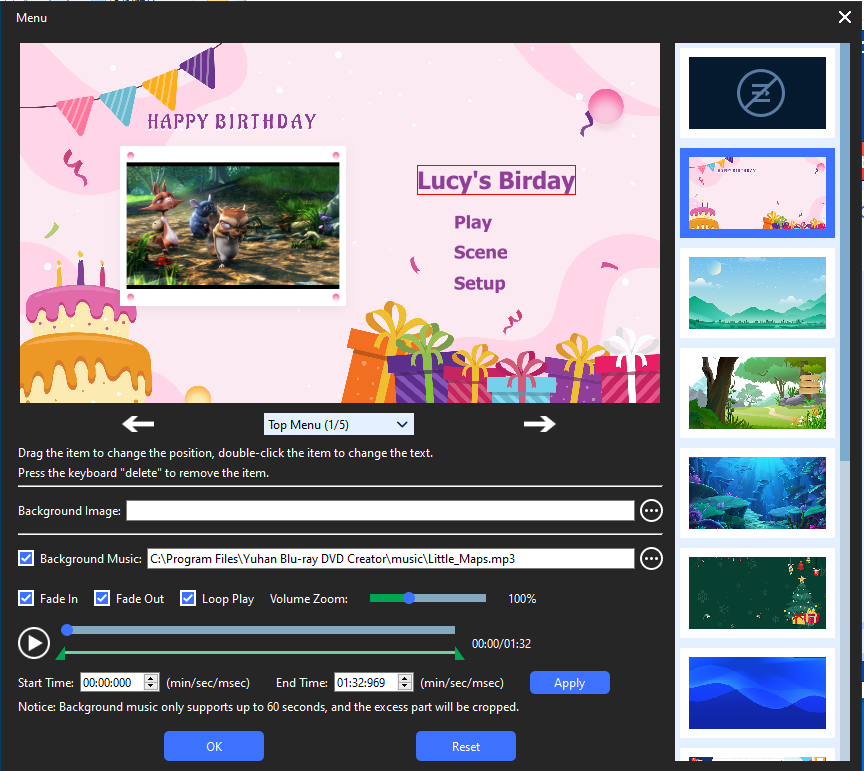Viewport: 864px width, 771px height.
Task: Select the Scene menu item in preview
Action: tap(480, 252)
